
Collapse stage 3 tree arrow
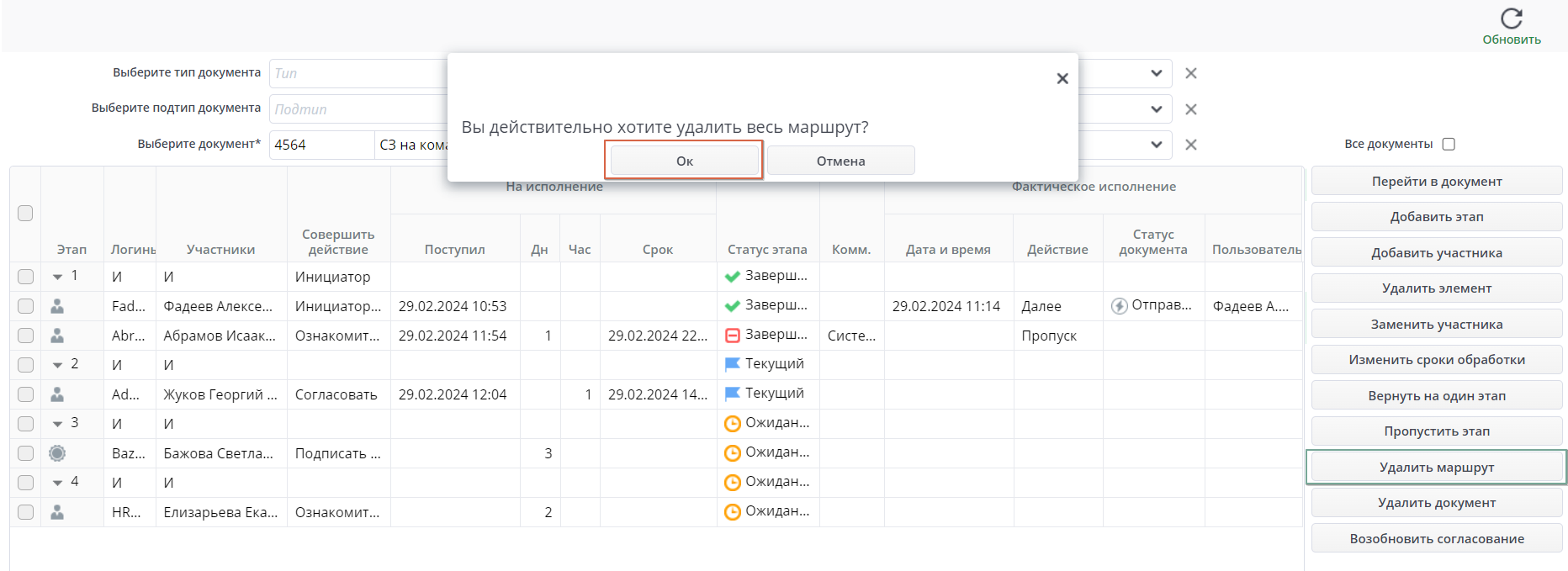(x=57, y=424)
